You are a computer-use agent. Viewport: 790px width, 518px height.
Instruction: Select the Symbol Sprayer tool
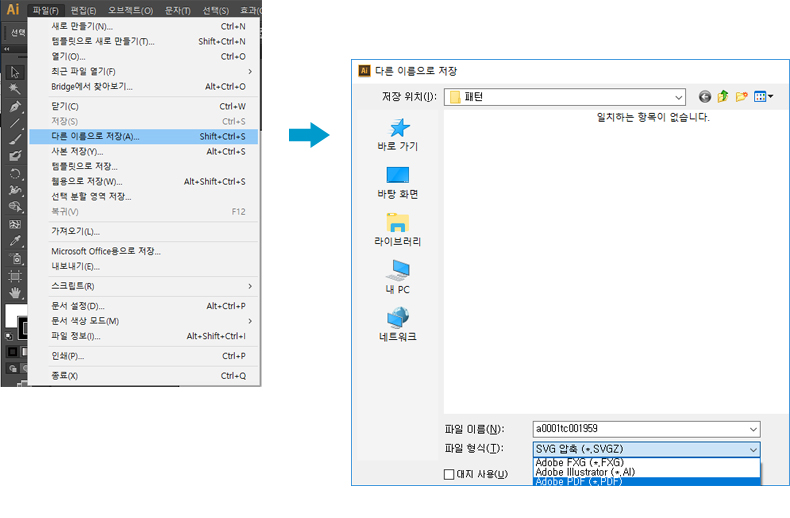(15, 258)
